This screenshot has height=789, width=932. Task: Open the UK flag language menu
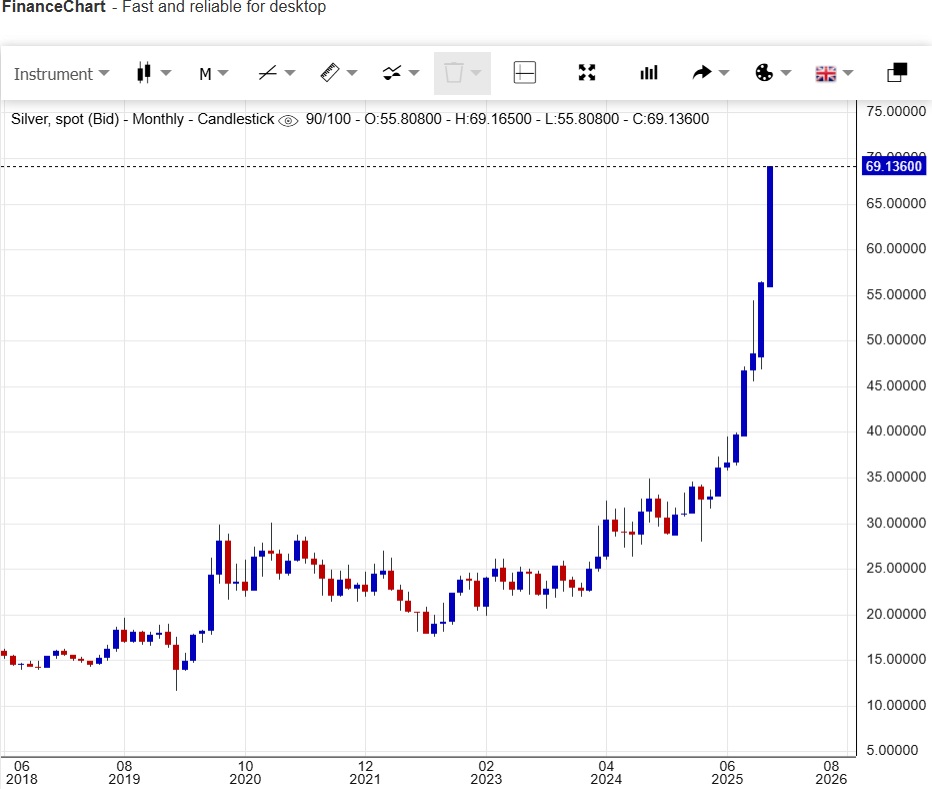click(x=826, y=72)
